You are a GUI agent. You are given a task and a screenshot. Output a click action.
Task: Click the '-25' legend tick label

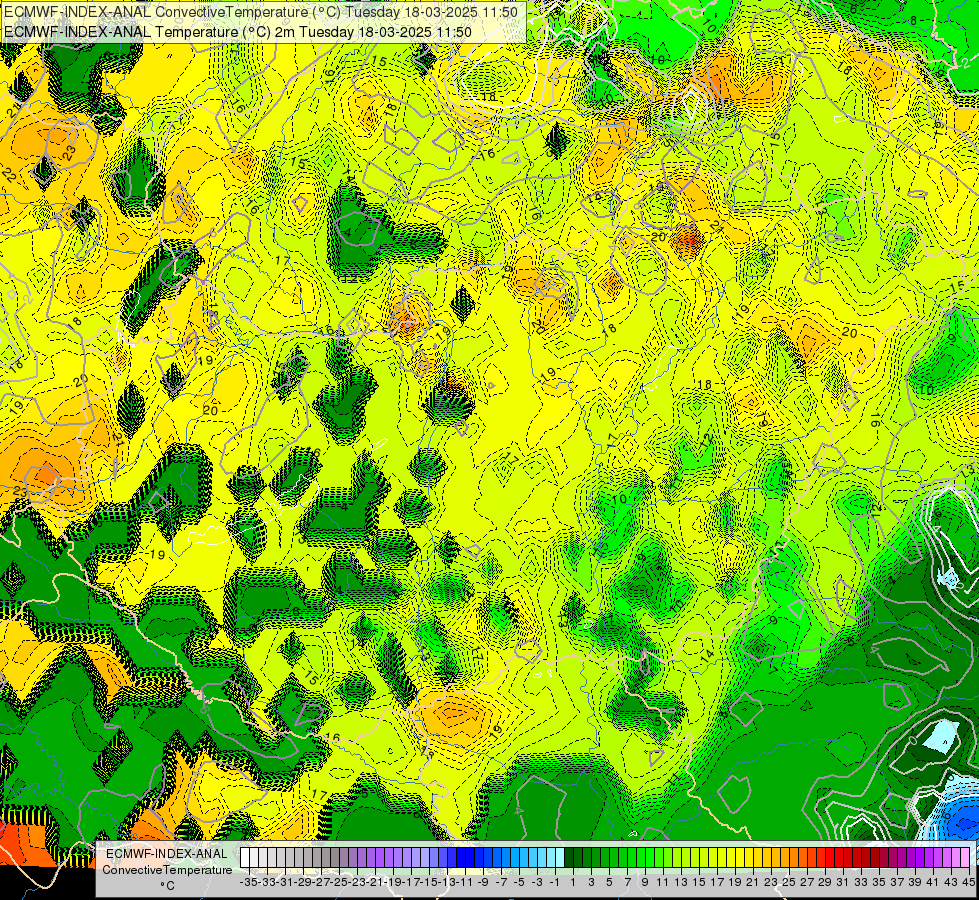point(339,882)
